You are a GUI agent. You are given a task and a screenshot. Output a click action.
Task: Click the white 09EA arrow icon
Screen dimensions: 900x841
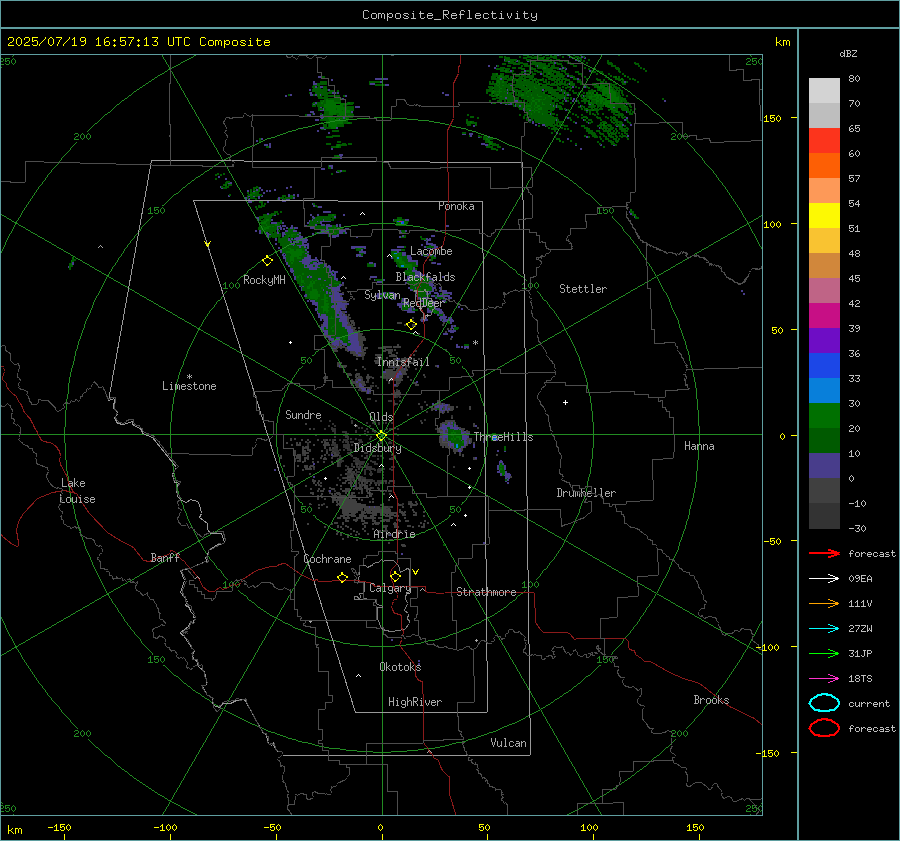coord(824,578)
